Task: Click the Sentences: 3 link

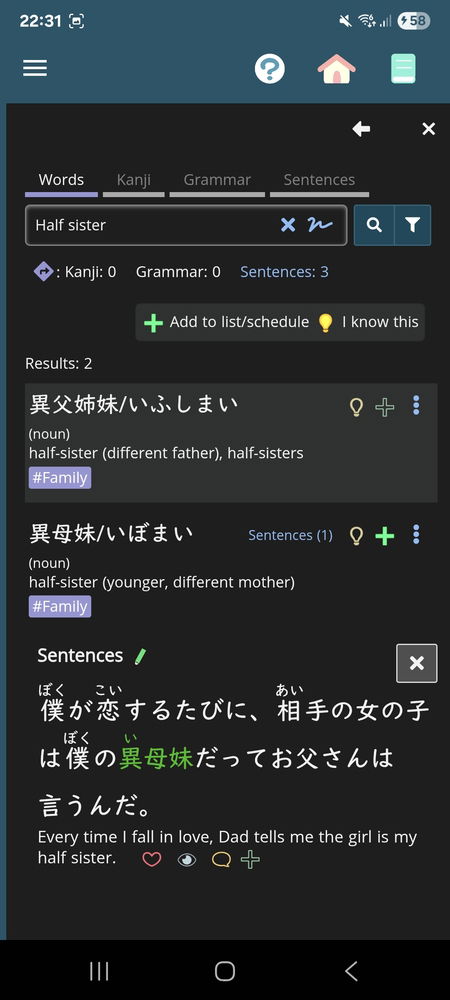Action: [284, 272]
